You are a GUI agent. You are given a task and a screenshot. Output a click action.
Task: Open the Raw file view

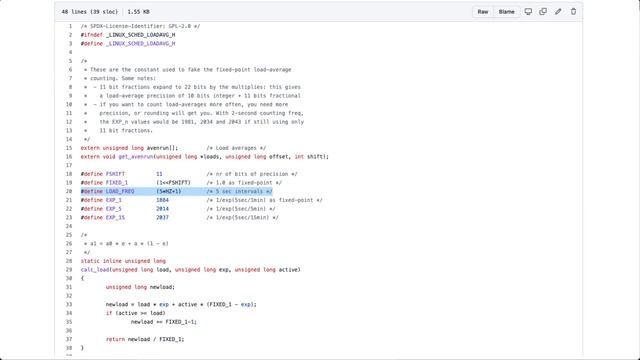coord(482,12)
